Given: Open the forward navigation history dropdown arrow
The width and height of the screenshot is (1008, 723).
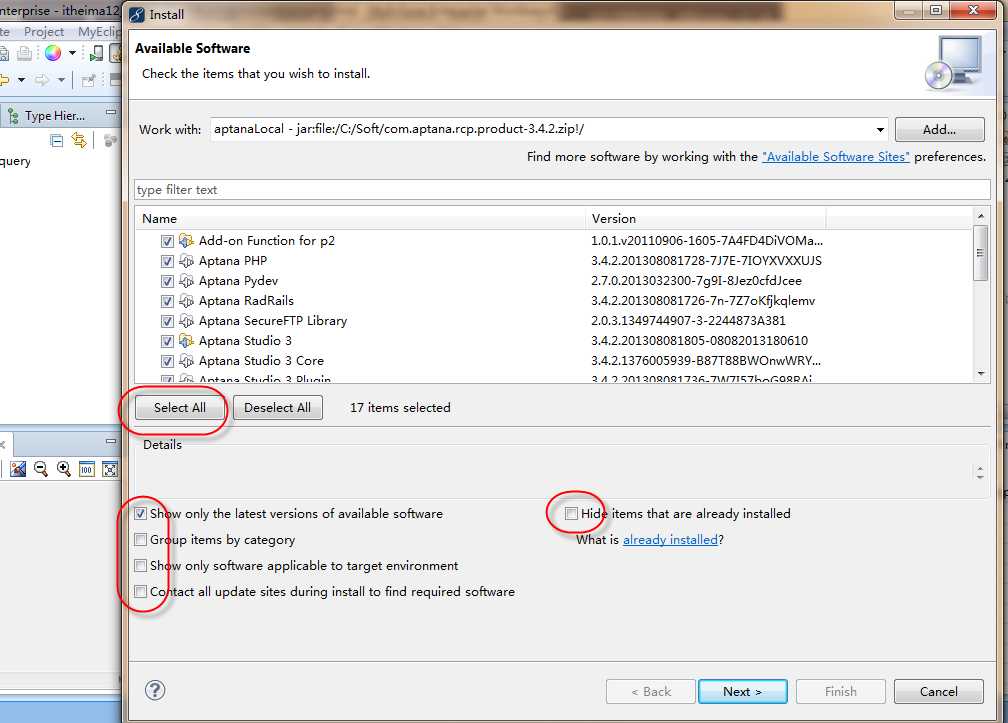Looking at the screenshot, I should [x=61, y=80].
